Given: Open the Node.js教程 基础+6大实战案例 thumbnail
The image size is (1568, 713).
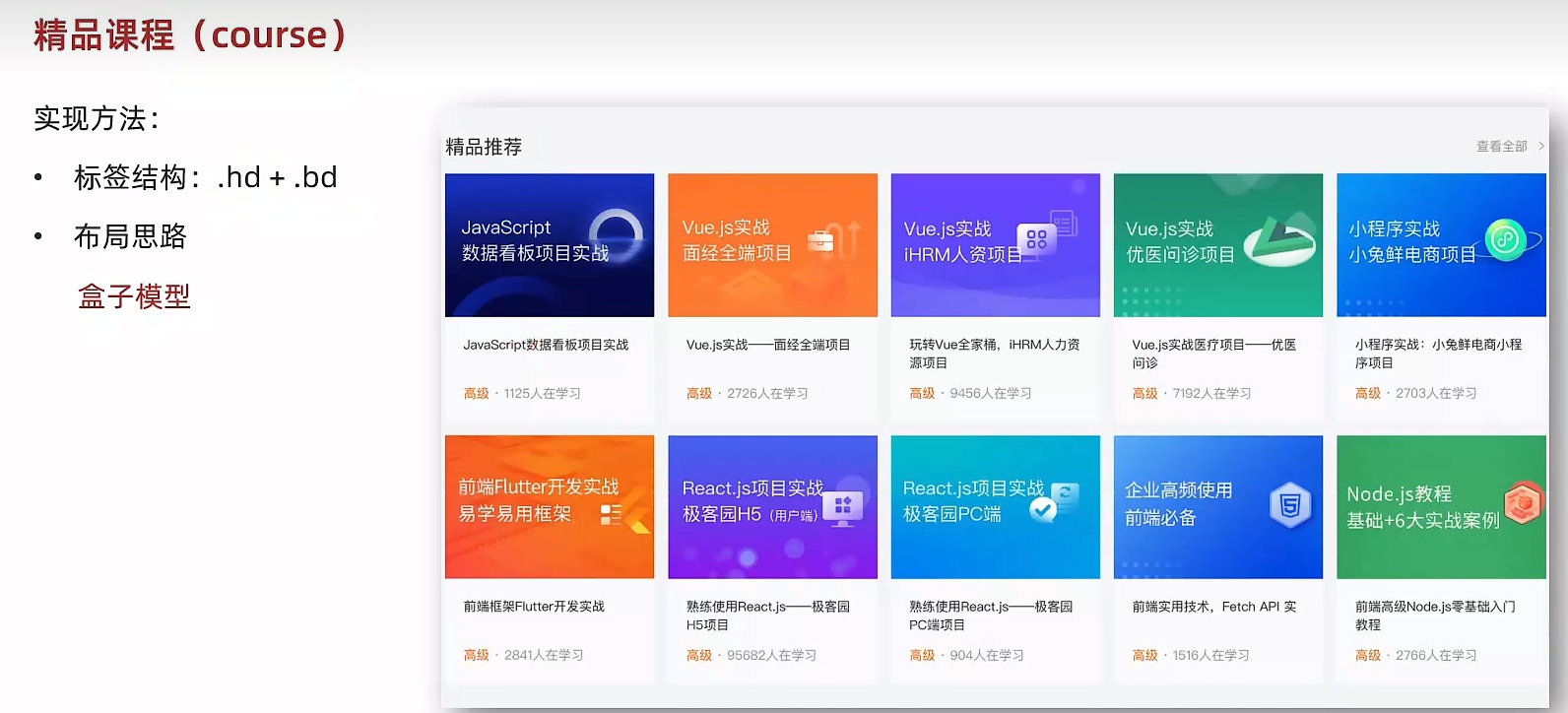Looking at the screenshot, I should tap(1441, 507).
